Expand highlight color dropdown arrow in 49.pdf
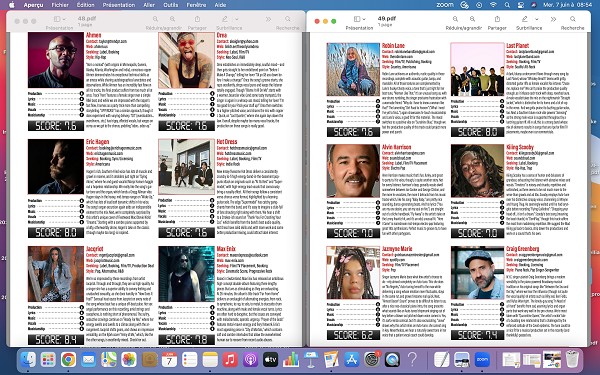 pyautogui.click(x=536, y=19)
